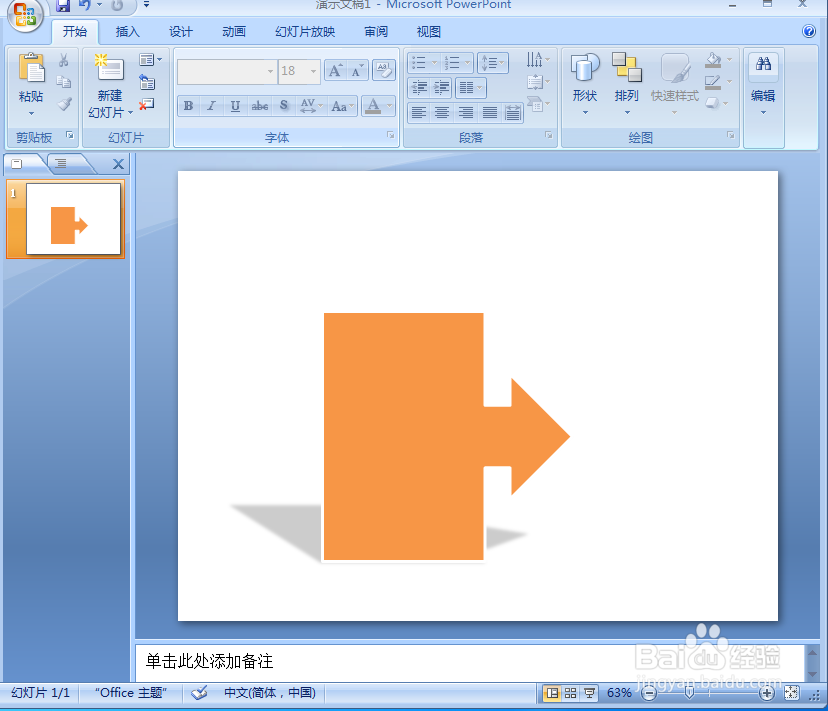Click the Decrease indent icon
The height and width of the screenshot is (711, 828).
click(x=420, y=88)
